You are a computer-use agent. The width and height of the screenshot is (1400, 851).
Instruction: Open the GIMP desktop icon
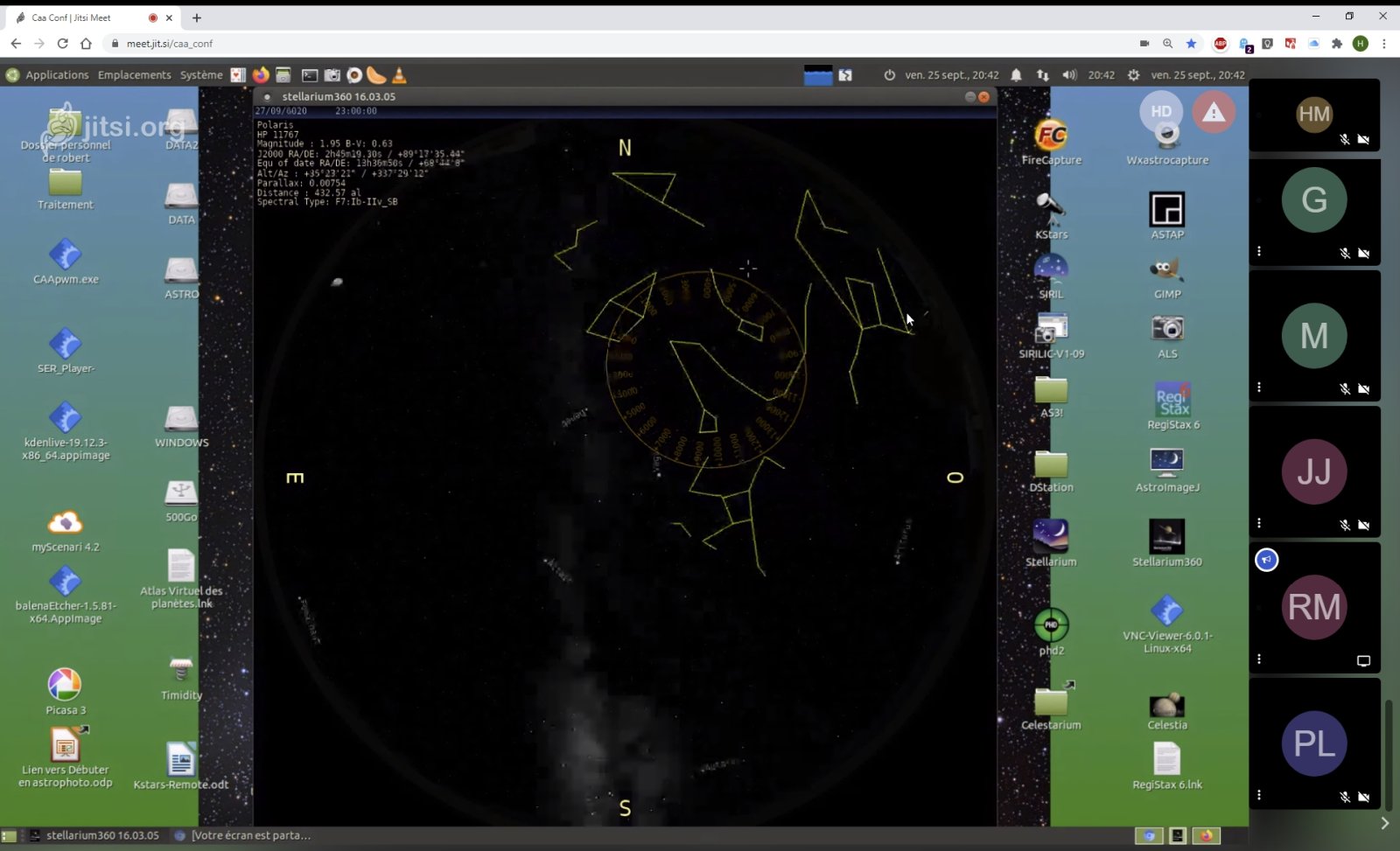[x=1167, y=269]
